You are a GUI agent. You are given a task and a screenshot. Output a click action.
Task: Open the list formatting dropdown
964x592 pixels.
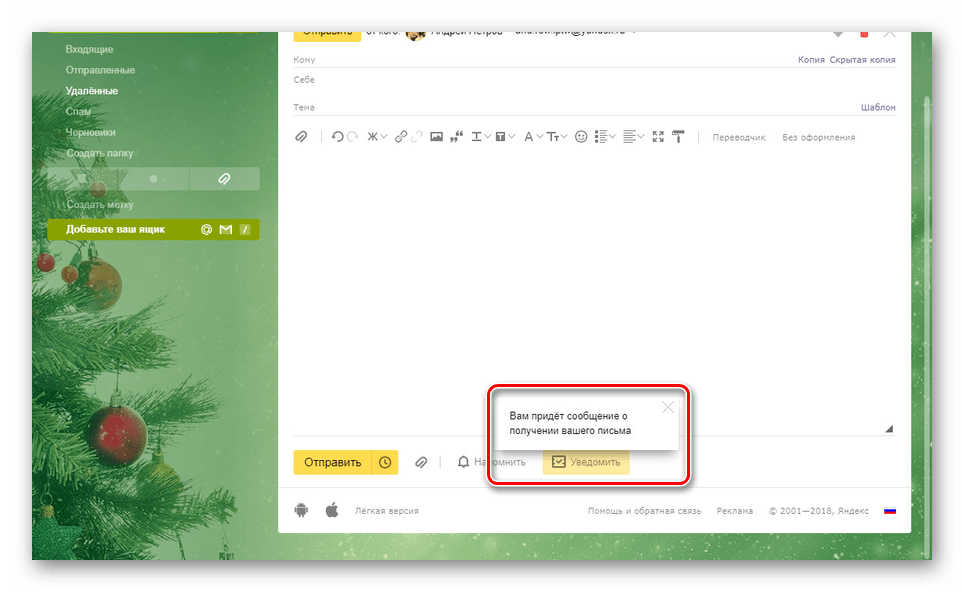(x=605, y=136)
